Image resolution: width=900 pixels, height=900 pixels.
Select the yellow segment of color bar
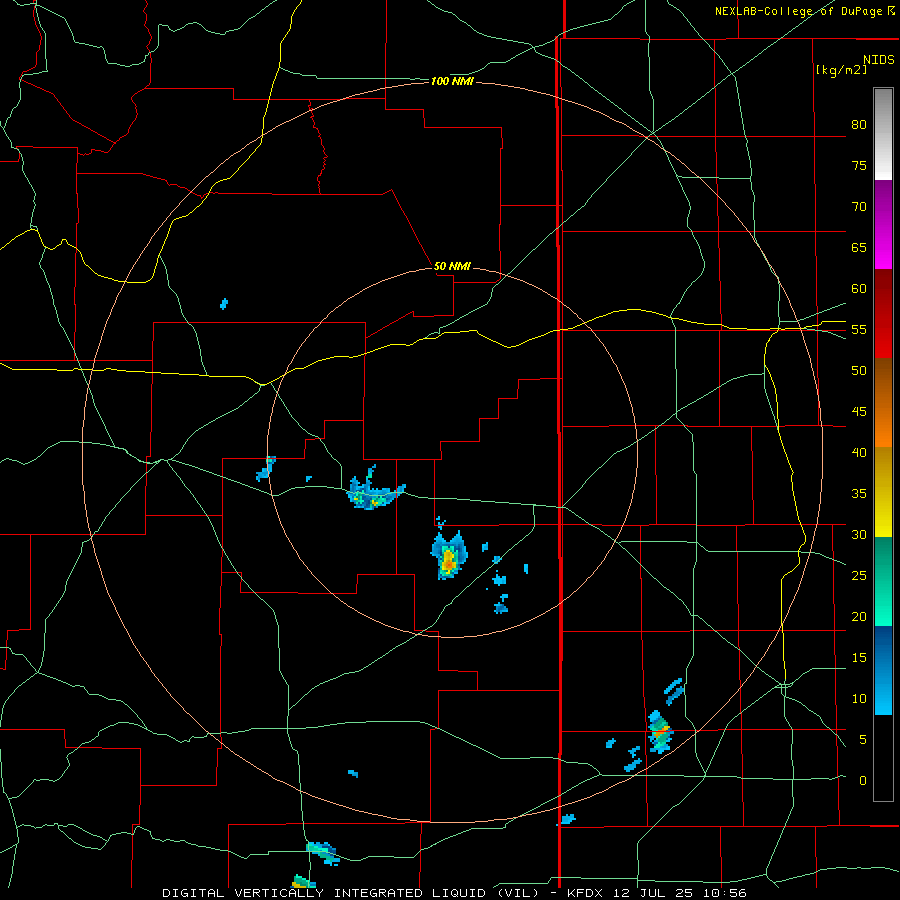pos(883,492)
